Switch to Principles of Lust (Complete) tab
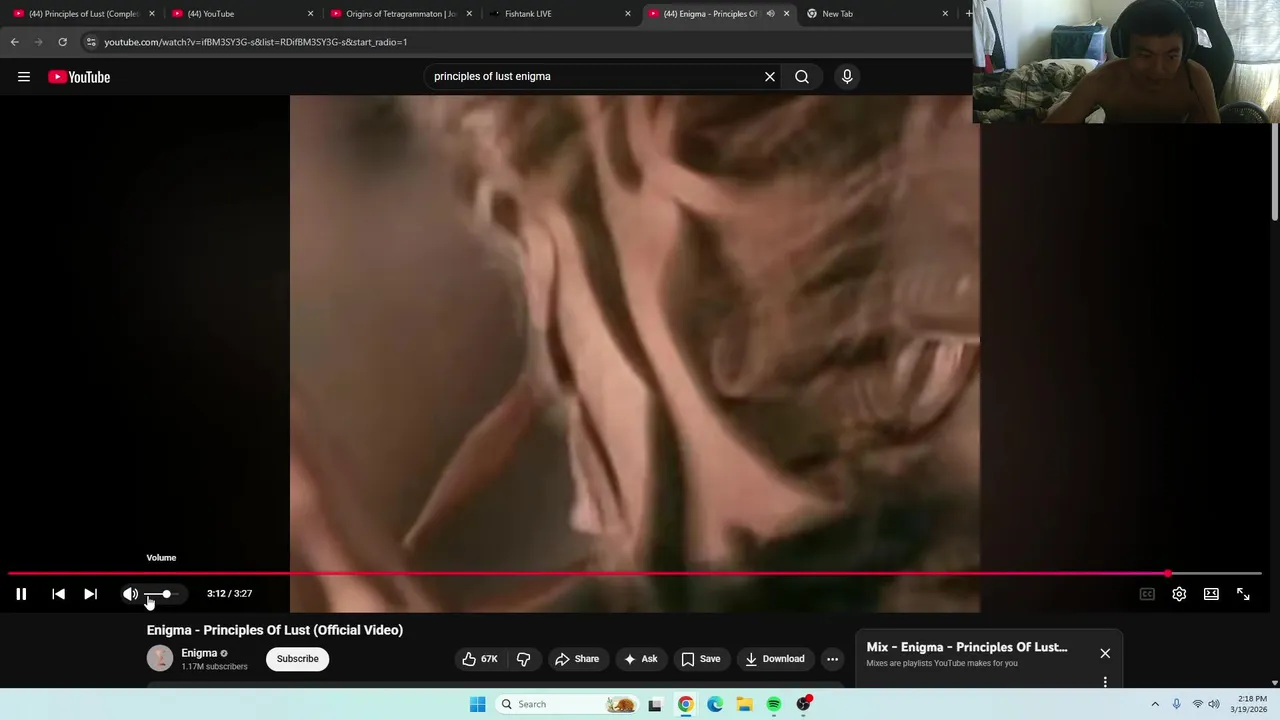Image resolution: width=1280 pixels, height=720 pixels. pos(82,14)
